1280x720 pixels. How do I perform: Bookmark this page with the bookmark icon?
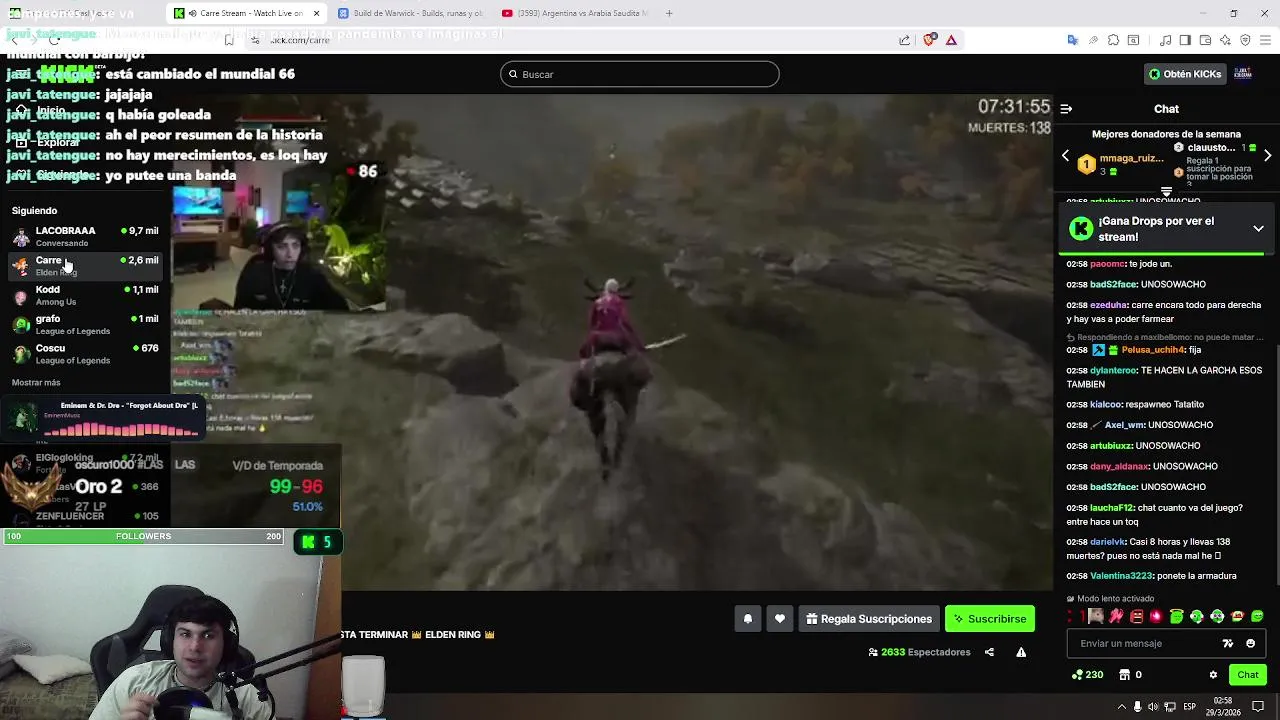[x=229, y=40]
